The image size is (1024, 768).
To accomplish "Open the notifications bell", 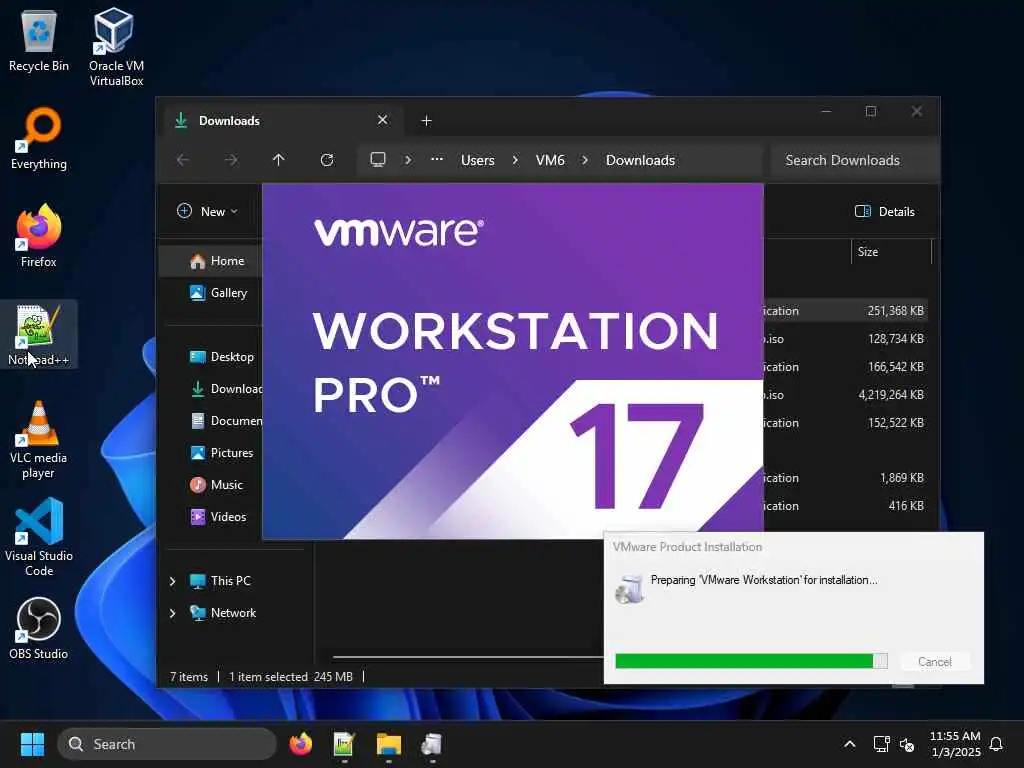I will [x=997, y=744].
